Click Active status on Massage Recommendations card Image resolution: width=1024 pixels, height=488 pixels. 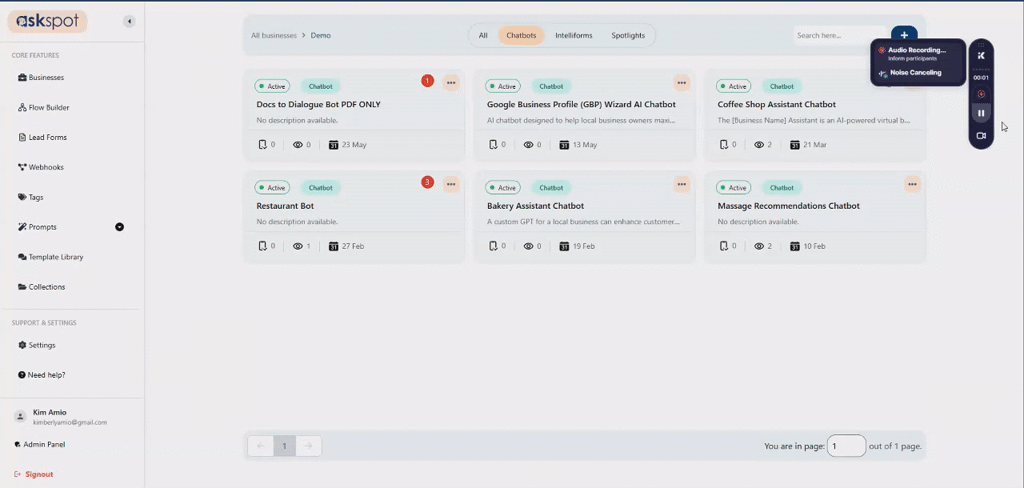733,187
